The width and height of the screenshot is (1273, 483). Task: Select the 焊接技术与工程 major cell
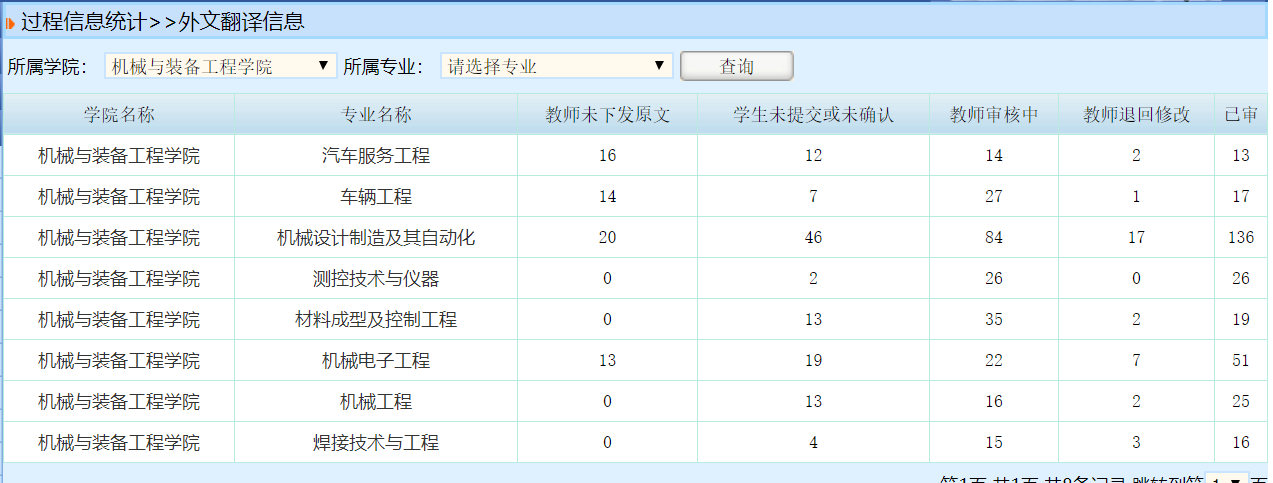pos(376,443)
